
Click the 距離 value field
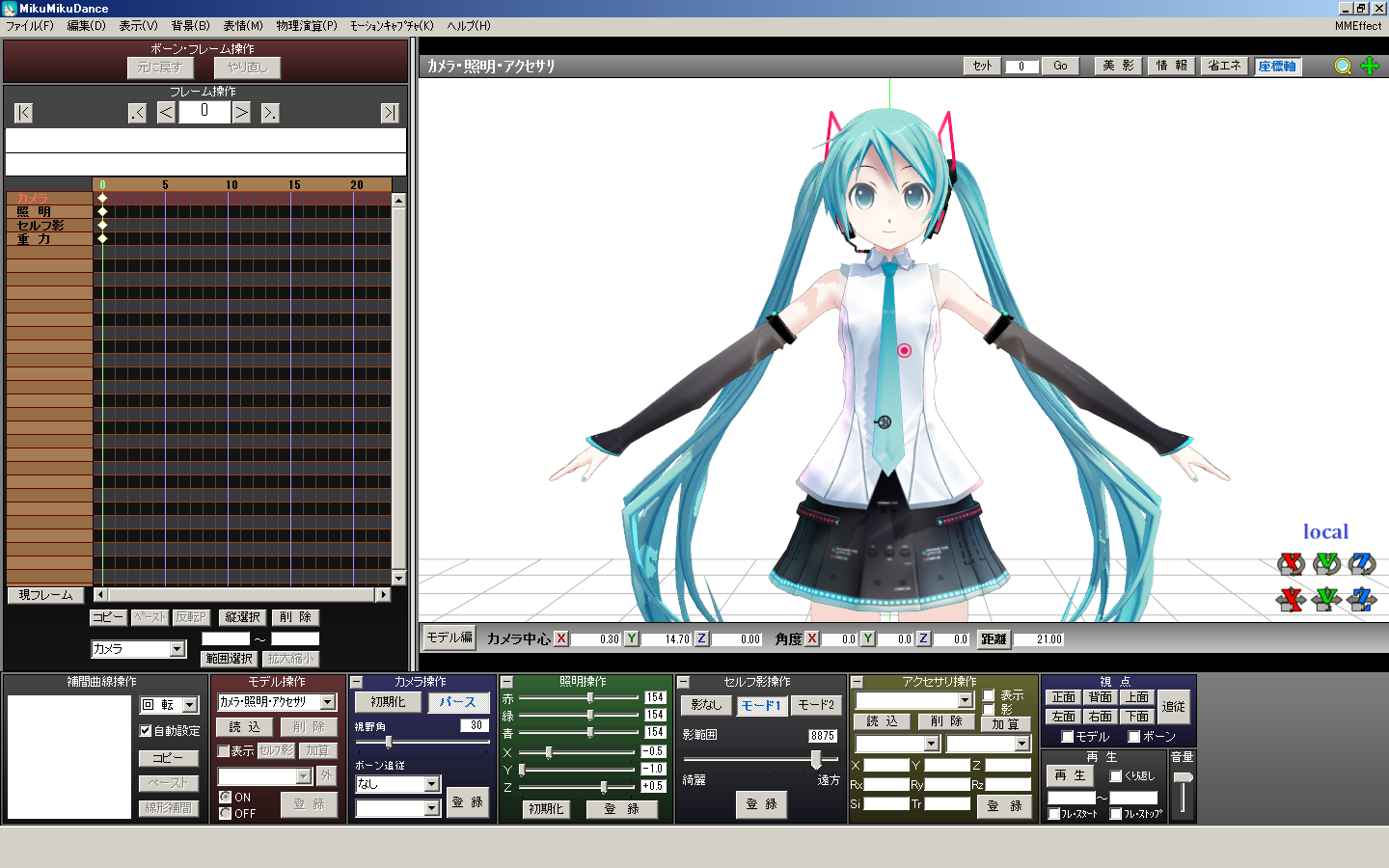tap(1039, 638)
